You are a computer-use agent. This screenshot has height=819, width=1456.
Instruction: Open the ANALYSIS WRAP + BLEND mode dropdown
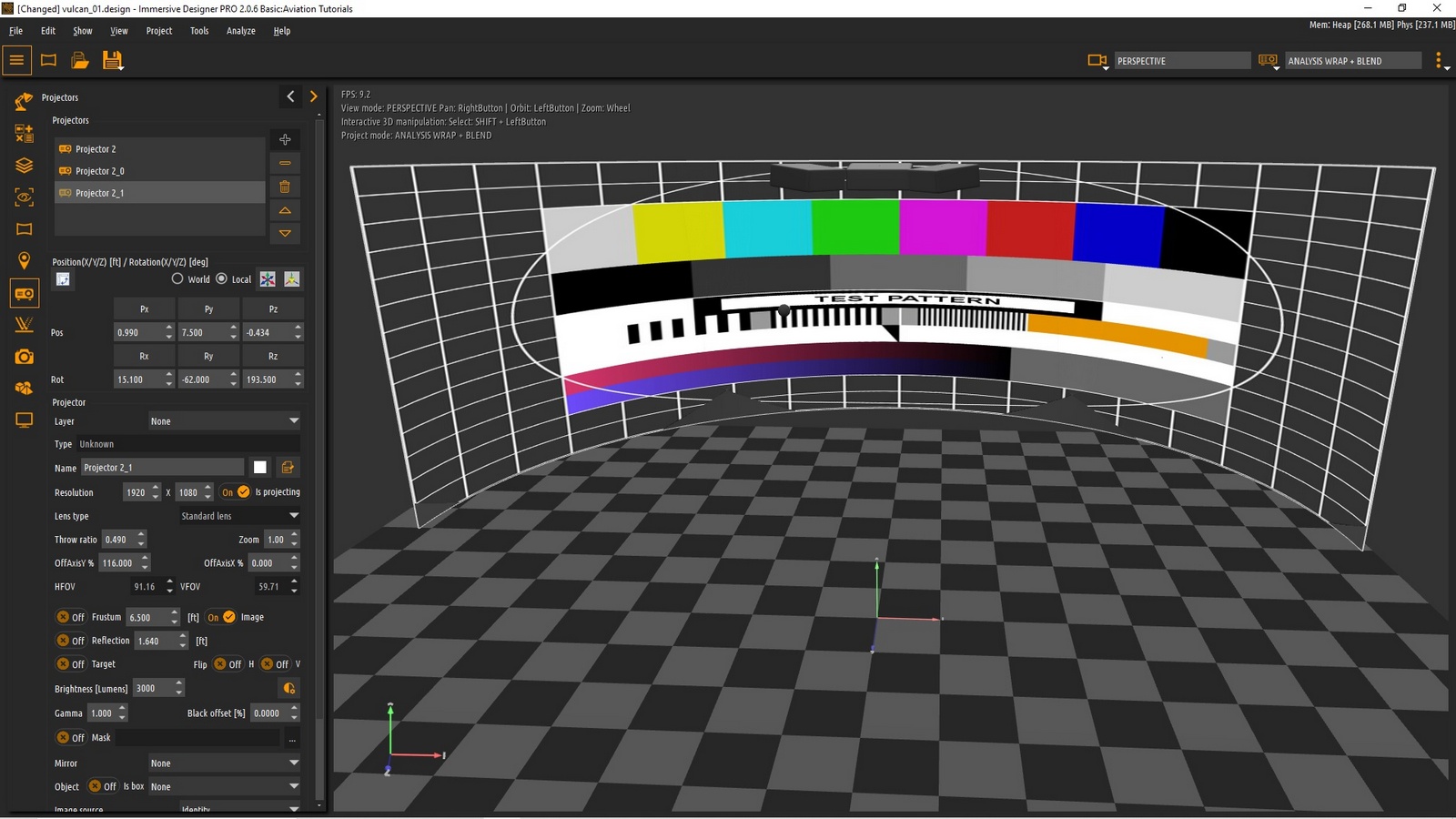click(1353, 61)
